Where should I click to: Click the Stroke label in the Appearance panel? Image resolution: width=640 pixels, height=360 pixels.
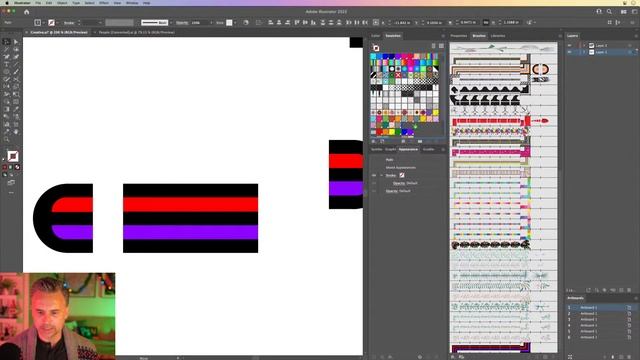pyautogui.click(x=391, y=175)
